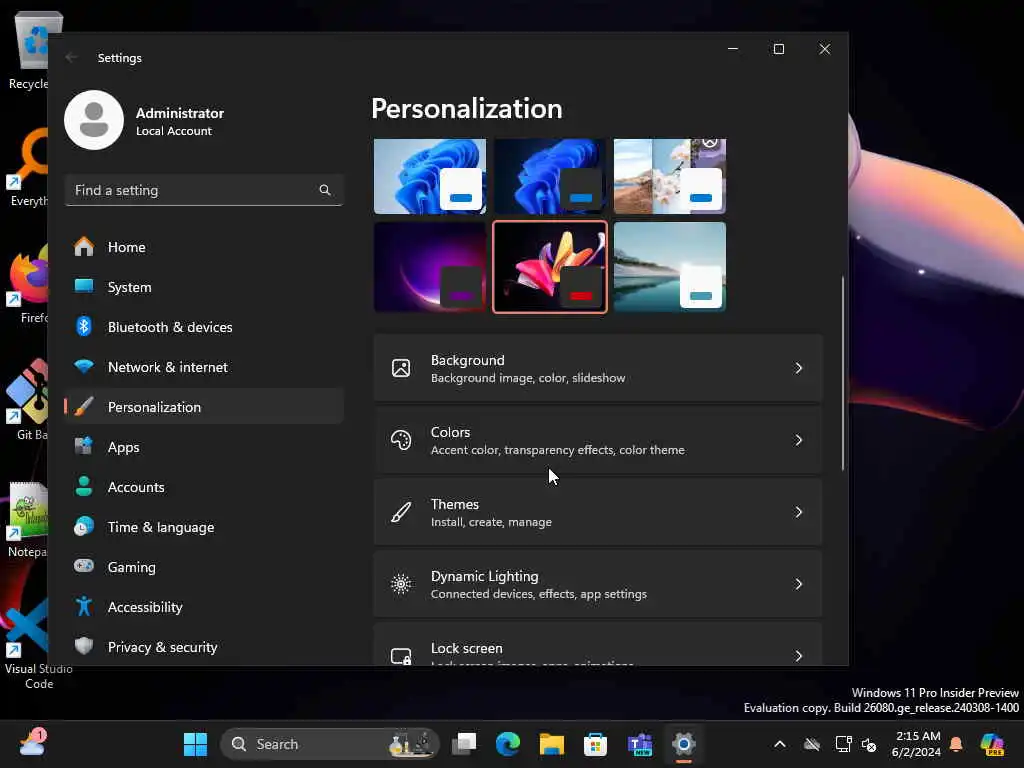Click the Lock screen row chevron
Viewport: 1024px width, 768px height.
pos(798,656)
